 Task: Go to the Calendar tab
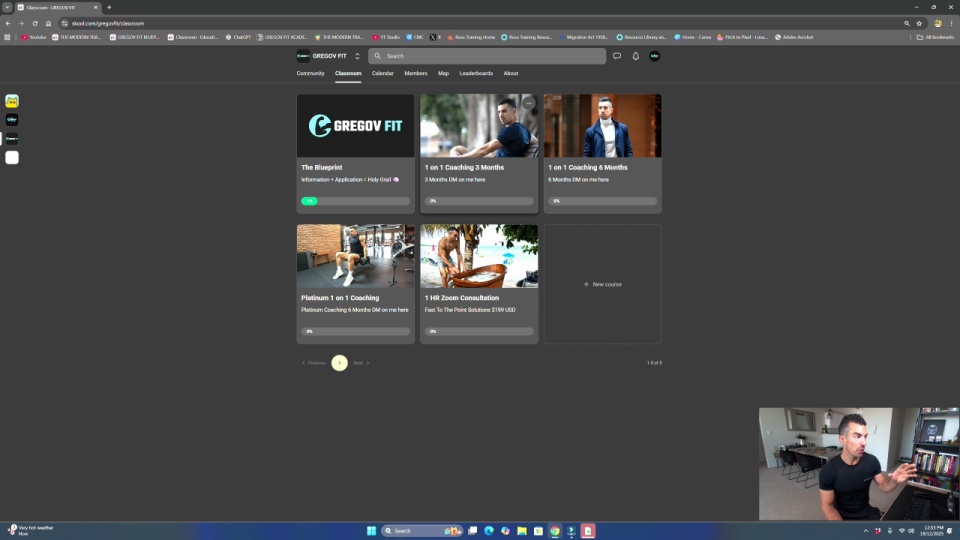point(382,73)
